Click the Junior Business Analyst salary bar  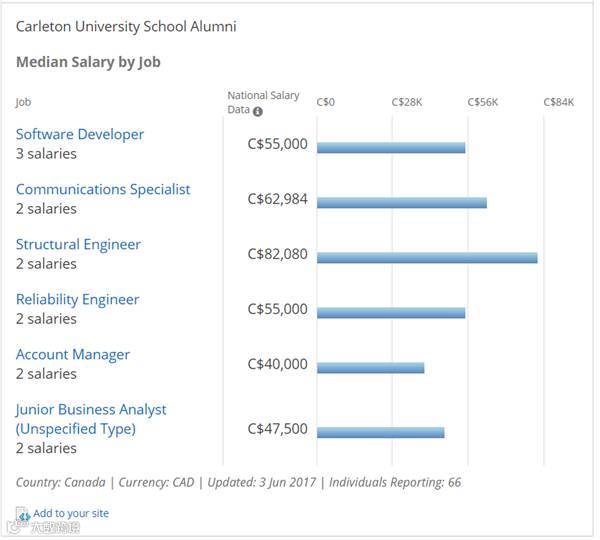click(x=380, y=433)
